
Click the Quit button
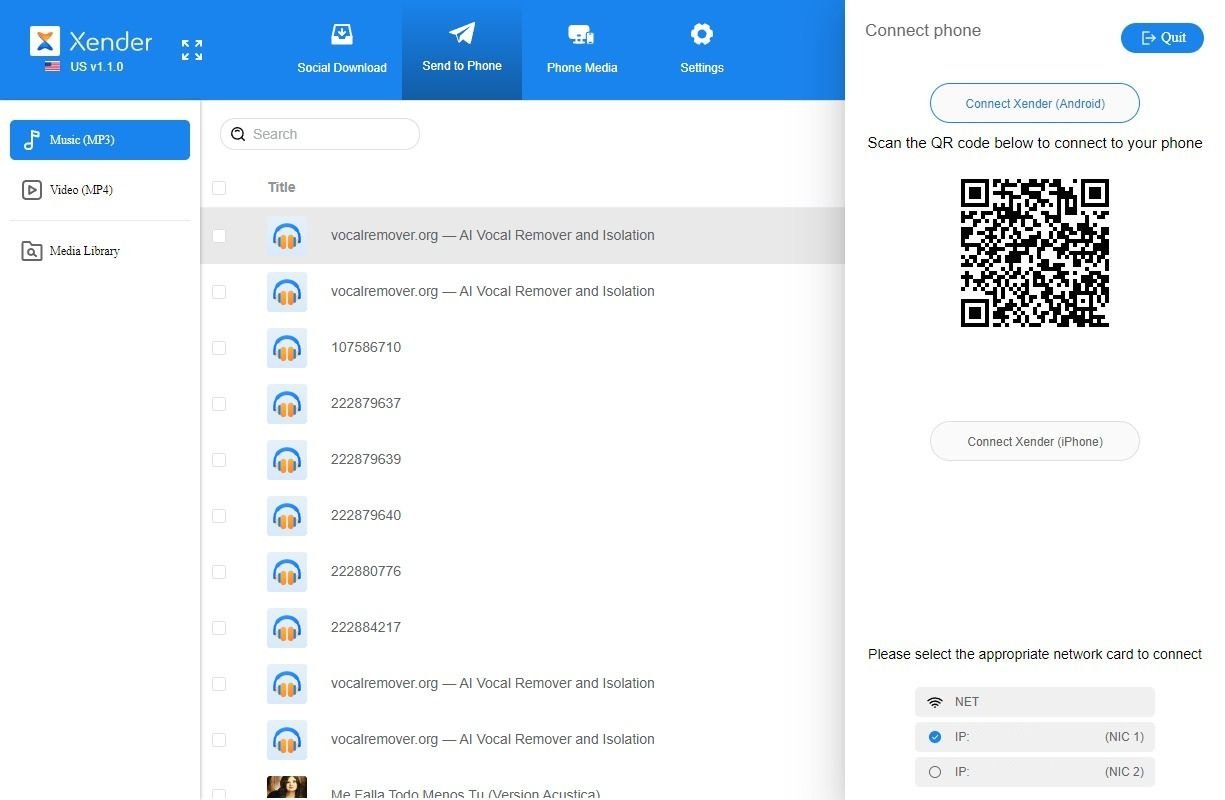pos(1162,38)
